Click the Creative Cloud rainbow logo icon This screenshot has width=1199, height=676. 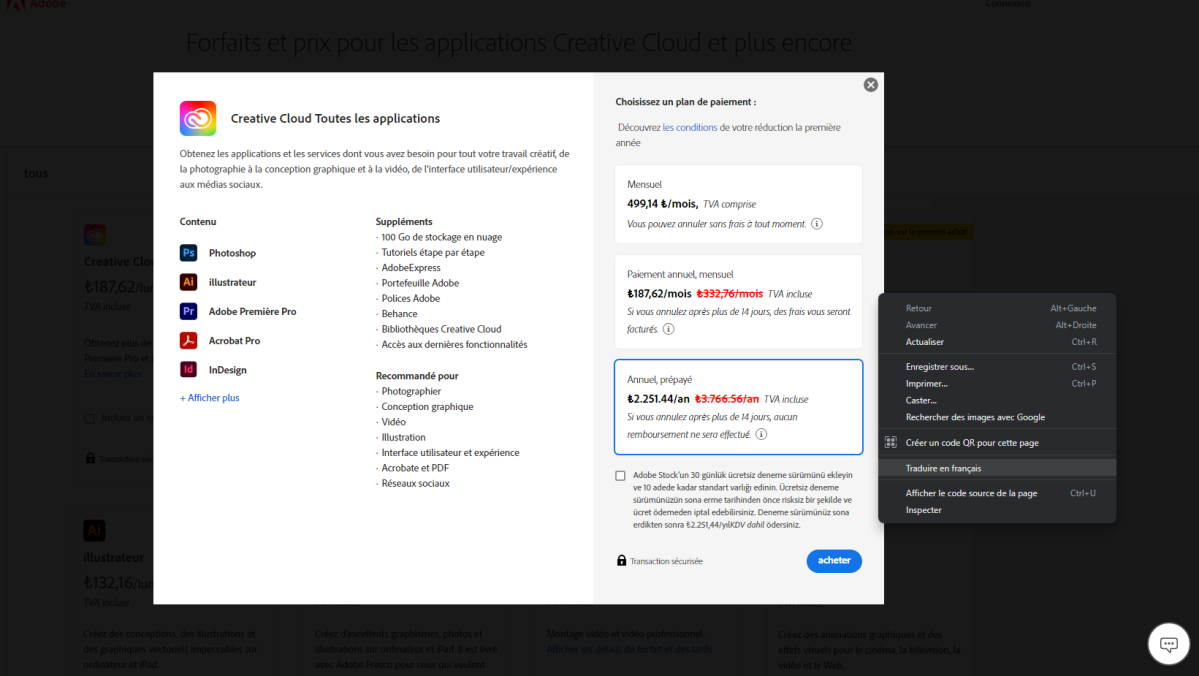197,119
